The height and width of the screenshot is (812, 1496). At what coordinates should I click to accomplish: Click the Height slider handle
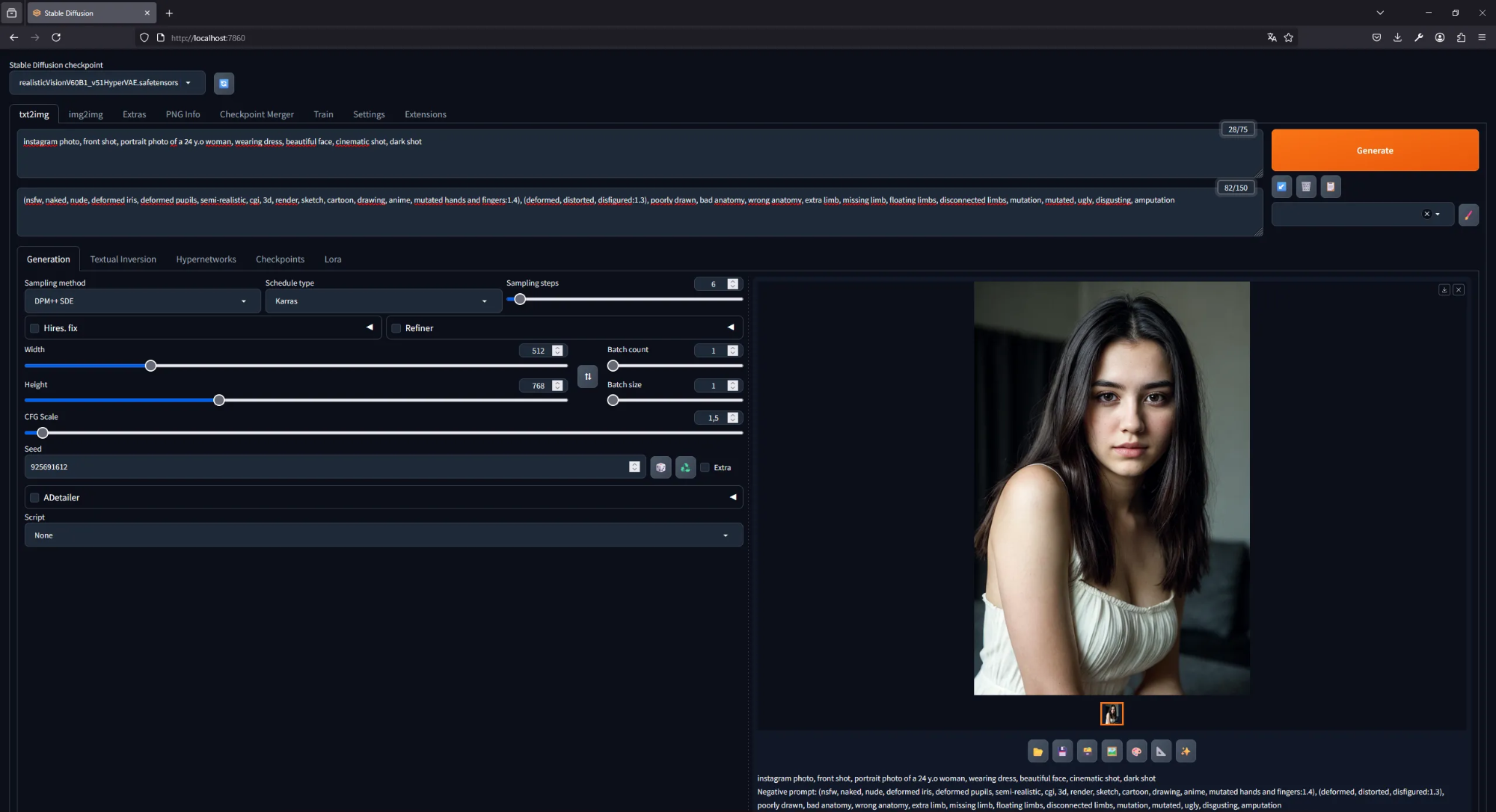point(219,401)
